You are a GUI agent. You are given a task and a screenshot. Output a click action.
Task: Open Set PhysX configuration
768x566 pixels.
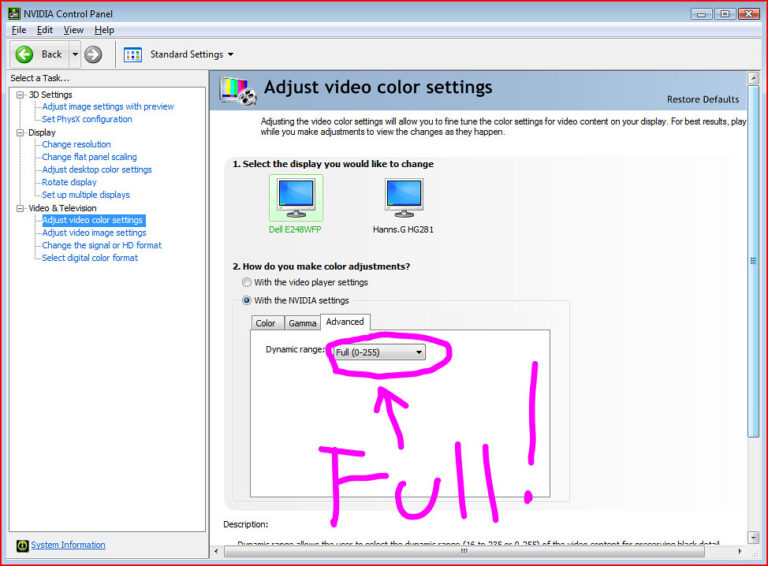[87, 119]
